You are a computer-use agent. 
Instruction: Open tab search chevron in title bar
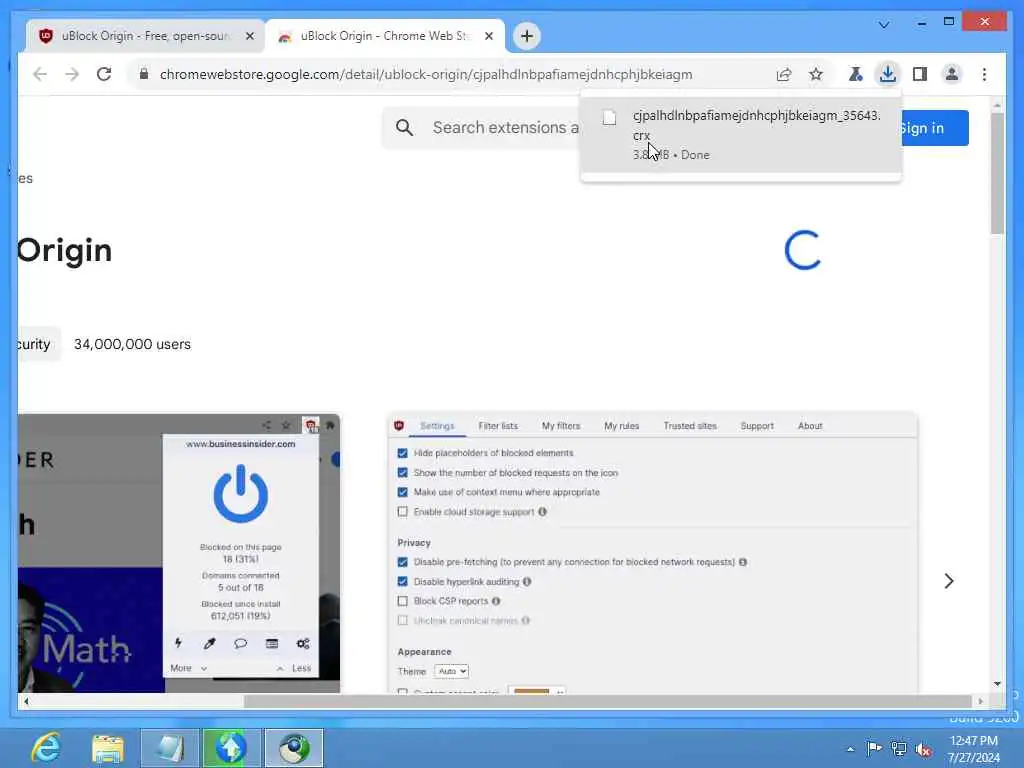pyautogui.click(x=884, y=25)
